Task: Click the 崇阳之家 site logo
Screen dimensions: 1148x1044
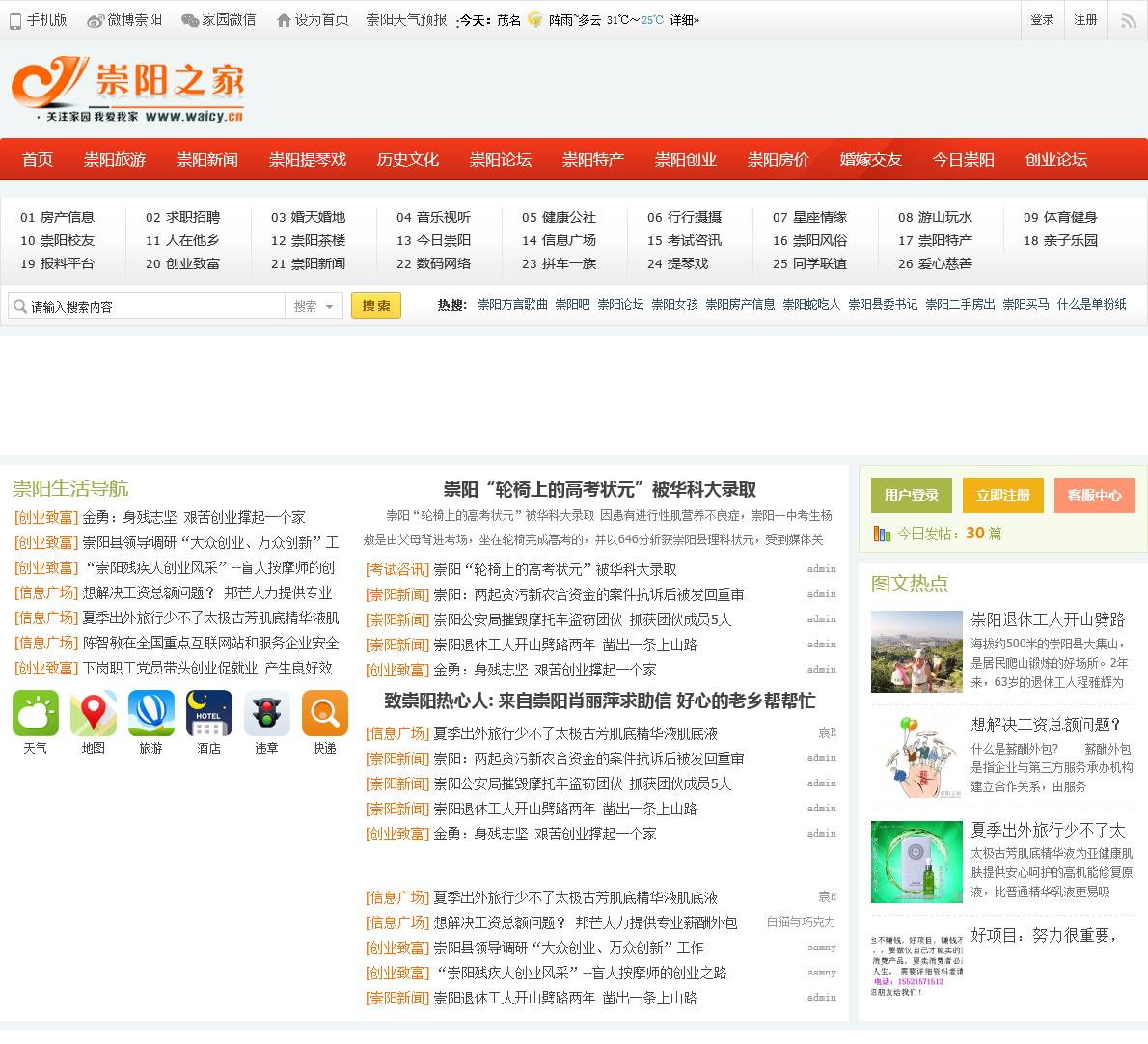Action: [128, 90]
